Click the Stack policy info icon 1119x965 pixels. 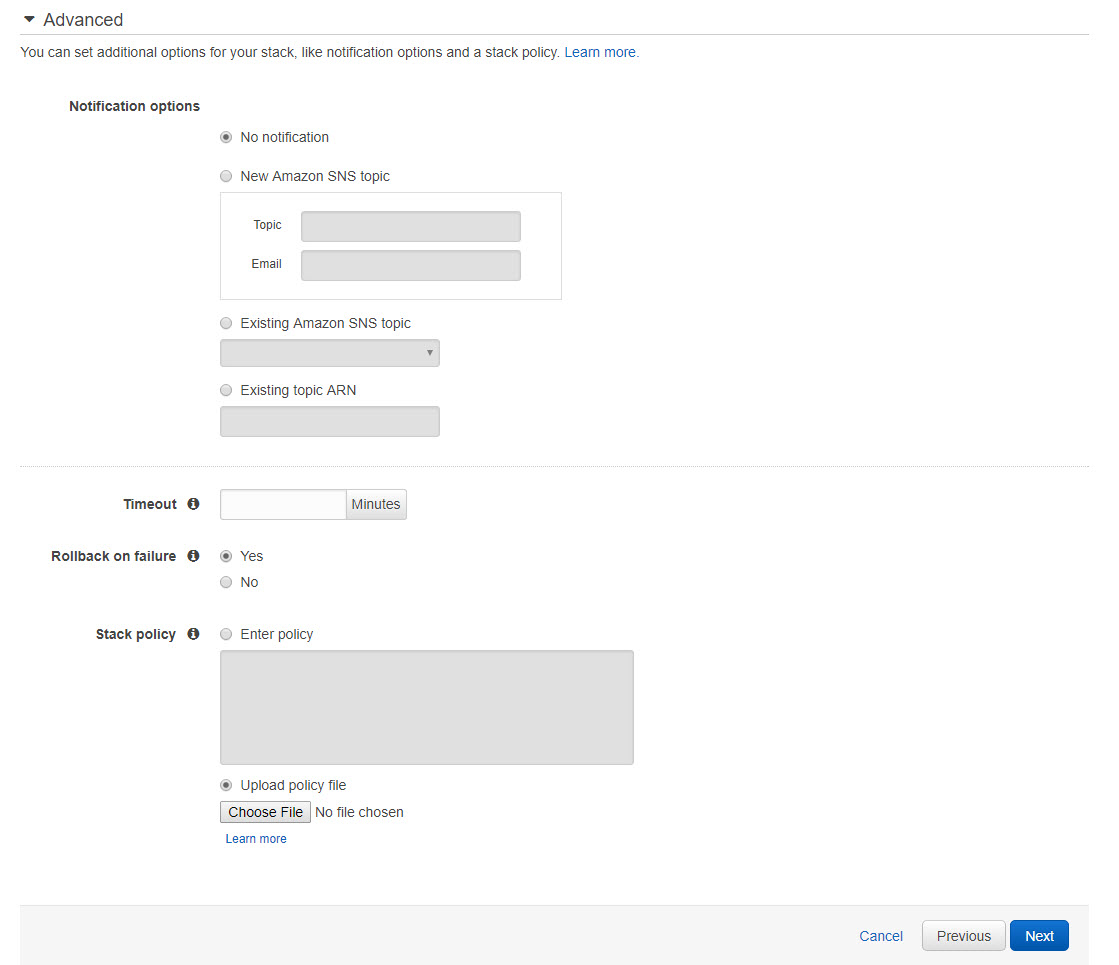tap(193, 634)
